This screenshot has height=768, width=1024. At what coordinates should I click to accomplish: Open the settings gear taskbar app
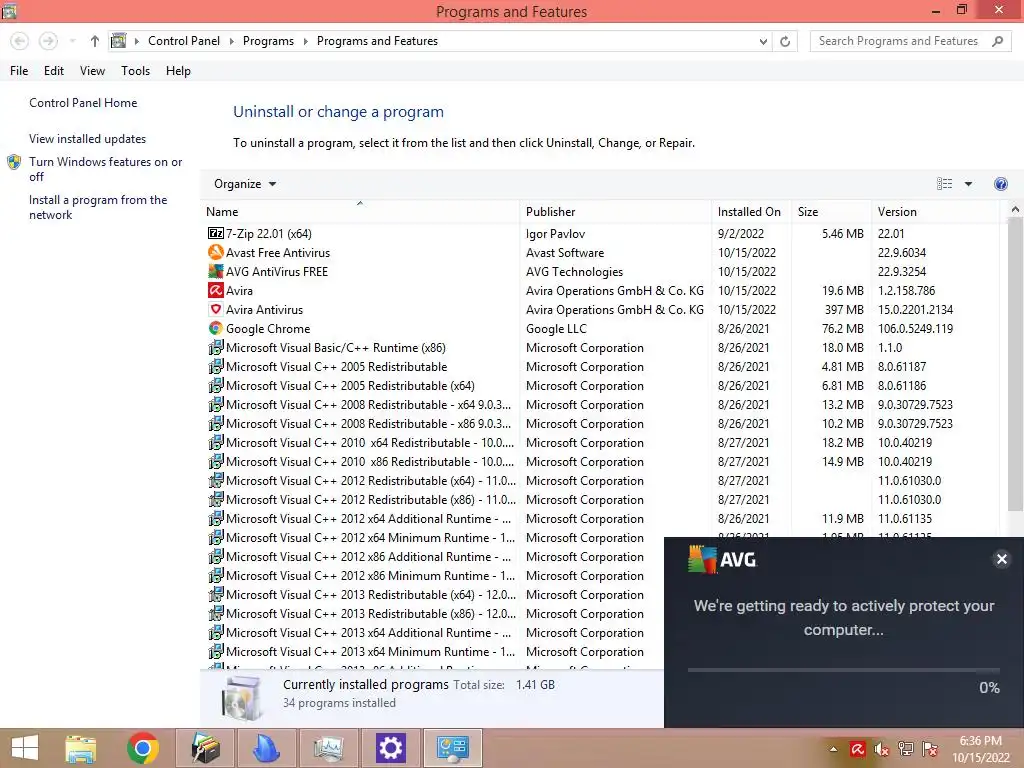(391, 748)
